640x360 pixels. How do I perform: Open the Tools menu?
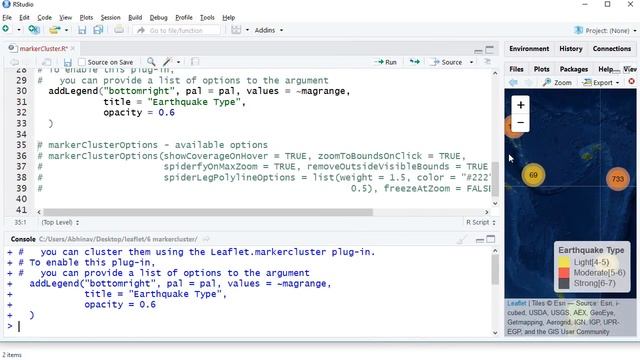[207, 18]
